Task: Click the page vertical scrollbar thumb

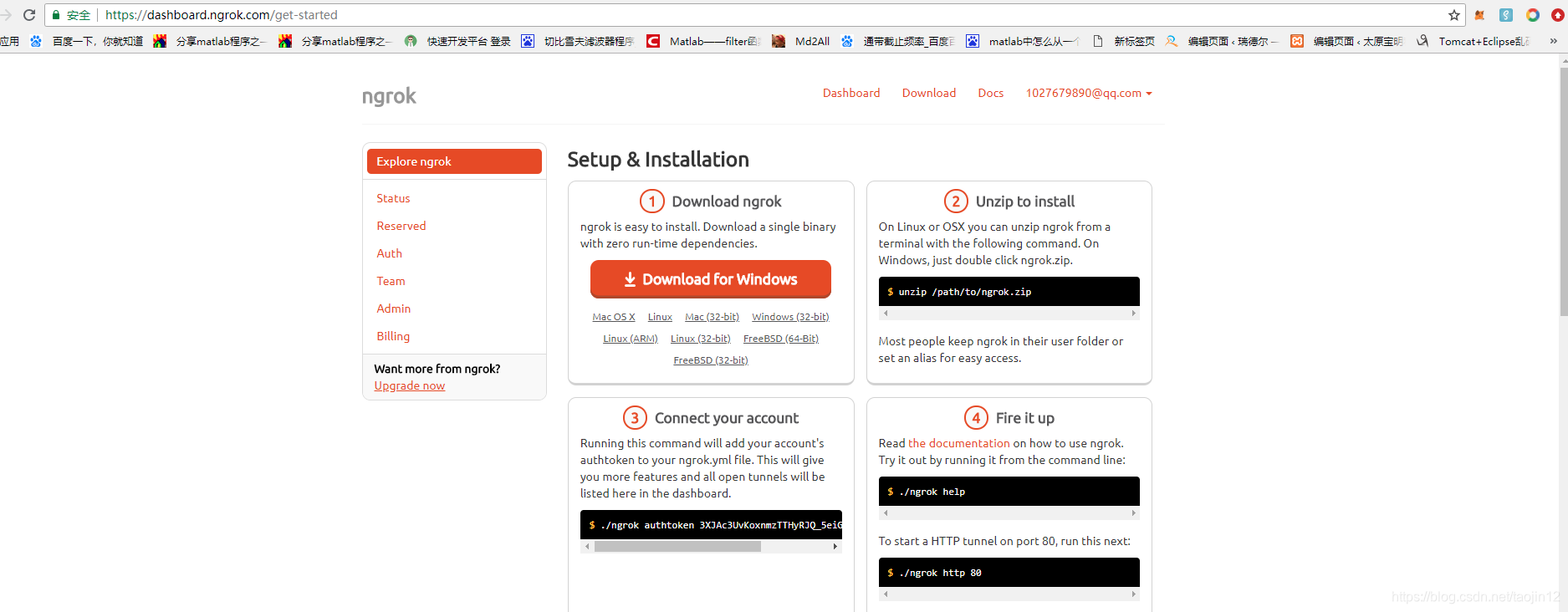Action: [1563, 191]
